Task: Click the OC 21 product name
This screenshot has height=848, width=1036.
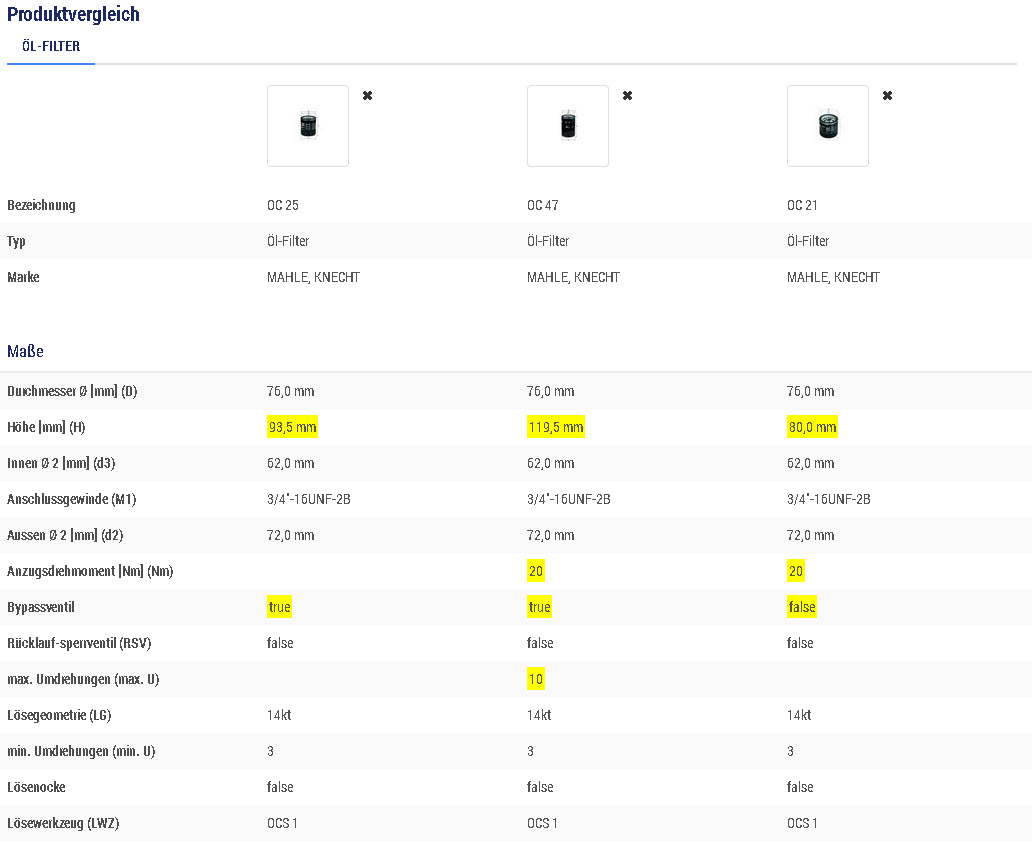Action: tap(802, 206)
